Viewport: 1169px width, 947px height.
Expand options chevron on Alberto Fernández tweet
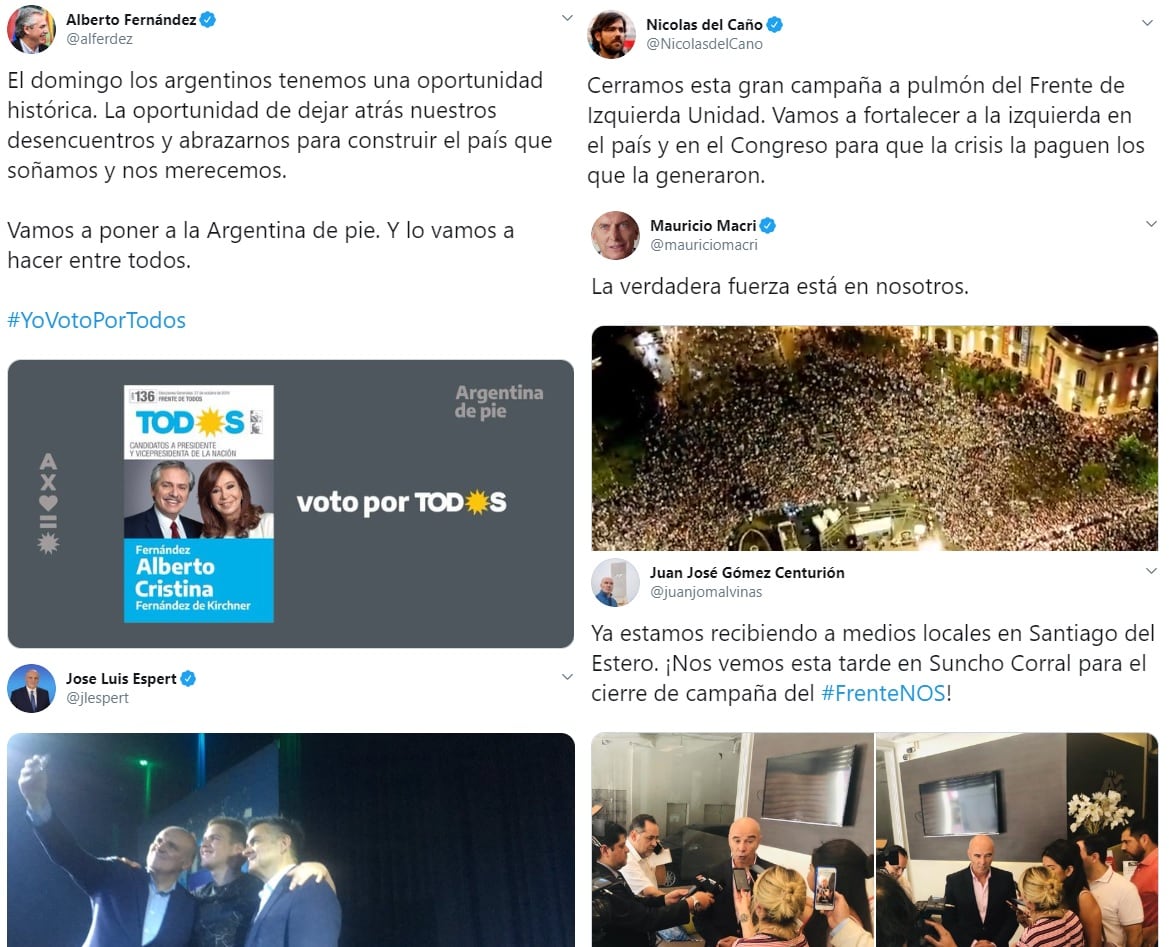(567, 18)
